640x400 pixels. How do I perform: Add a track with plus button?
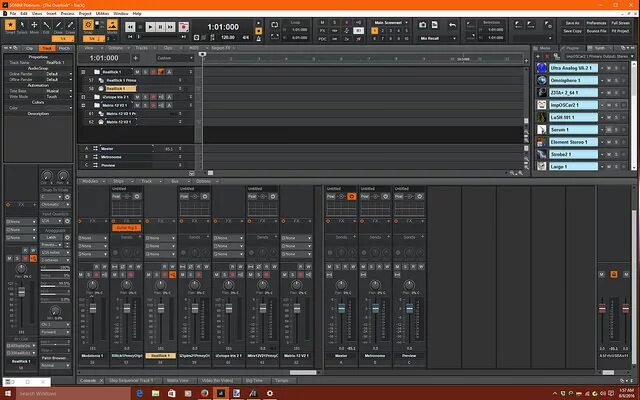coord(136,58)
